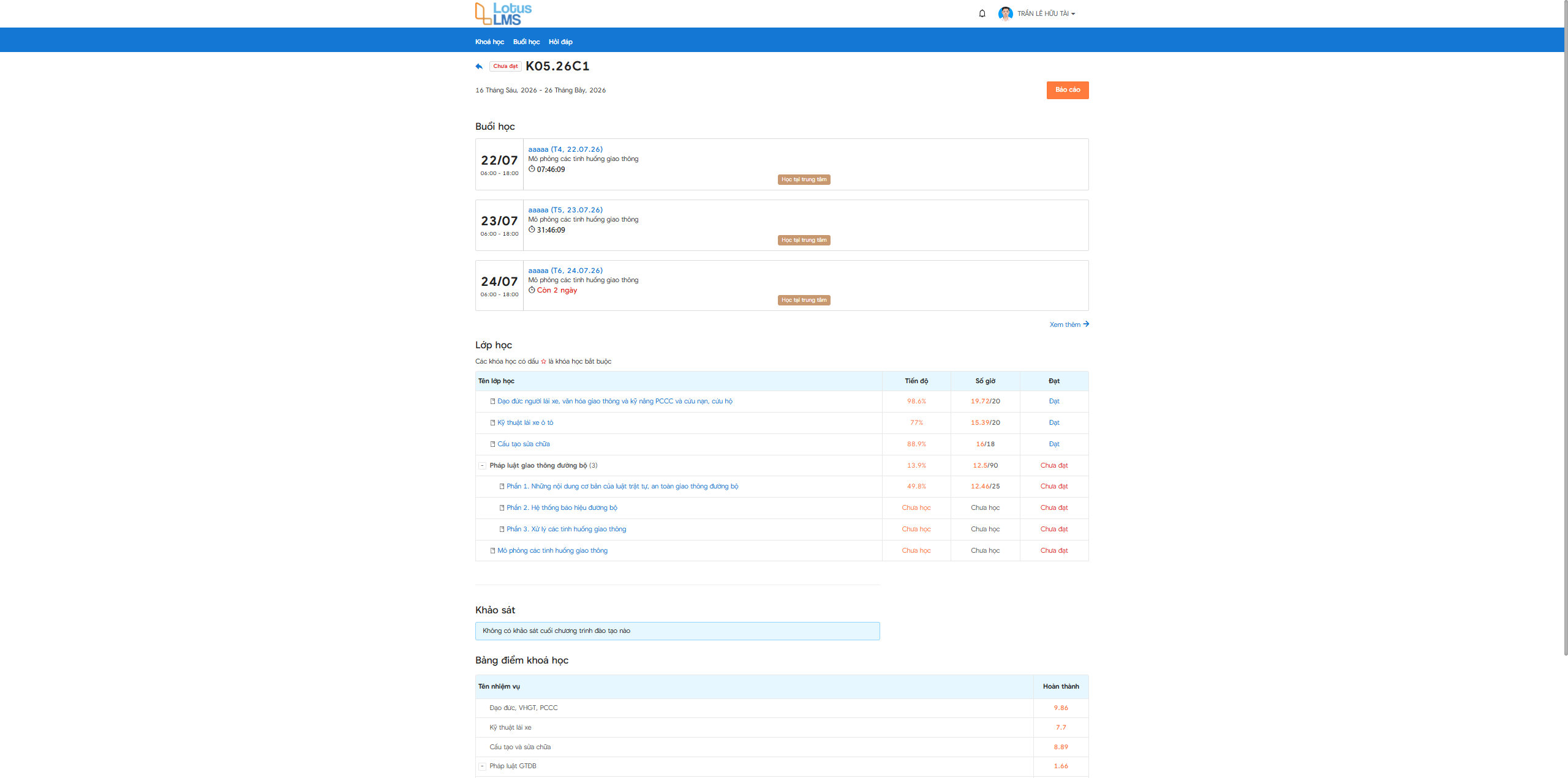The height and width of the screenshot is (778, 1568).
Task: Open the notifications bell icon
Action: click(x=982, y=13)
